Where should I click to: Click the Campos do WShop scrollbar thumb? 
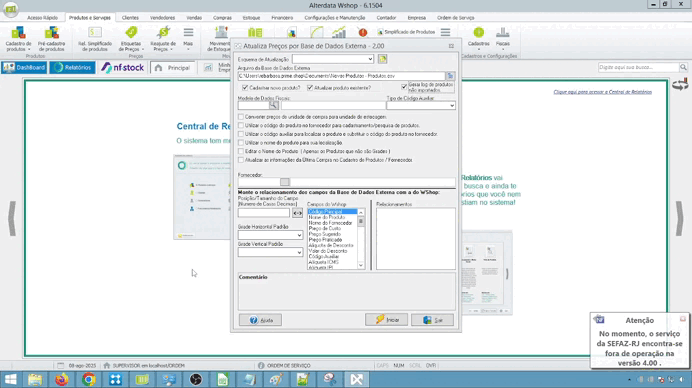361,222
